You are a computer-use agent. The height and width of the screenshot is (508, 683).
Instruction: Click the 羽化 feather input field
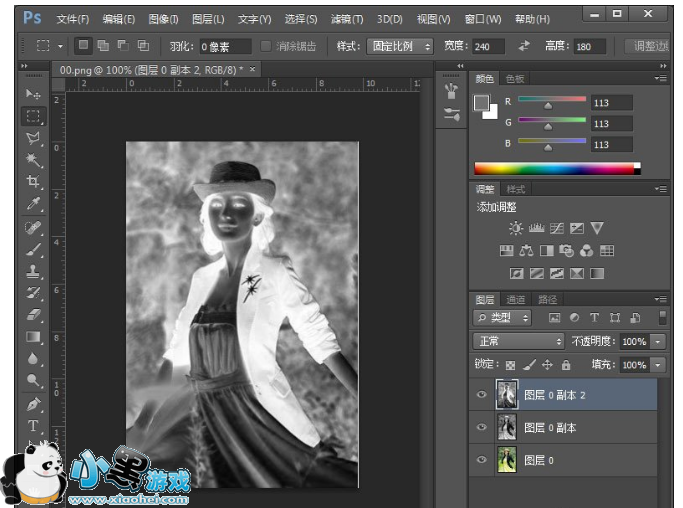pos(224,47)
